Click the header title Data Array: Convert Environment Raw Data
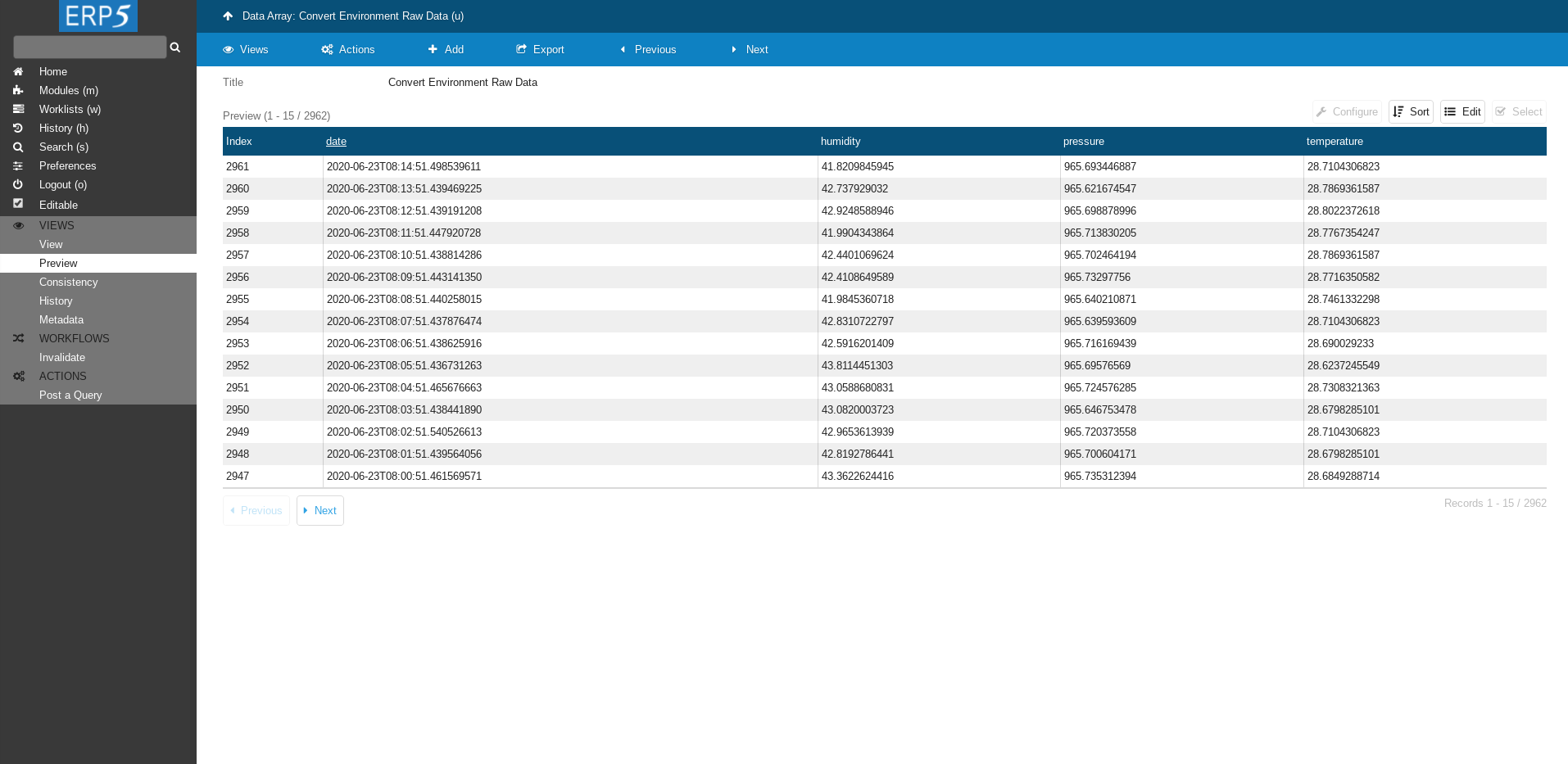Viewport: 1568px width, 764px height. click(353, 16)
